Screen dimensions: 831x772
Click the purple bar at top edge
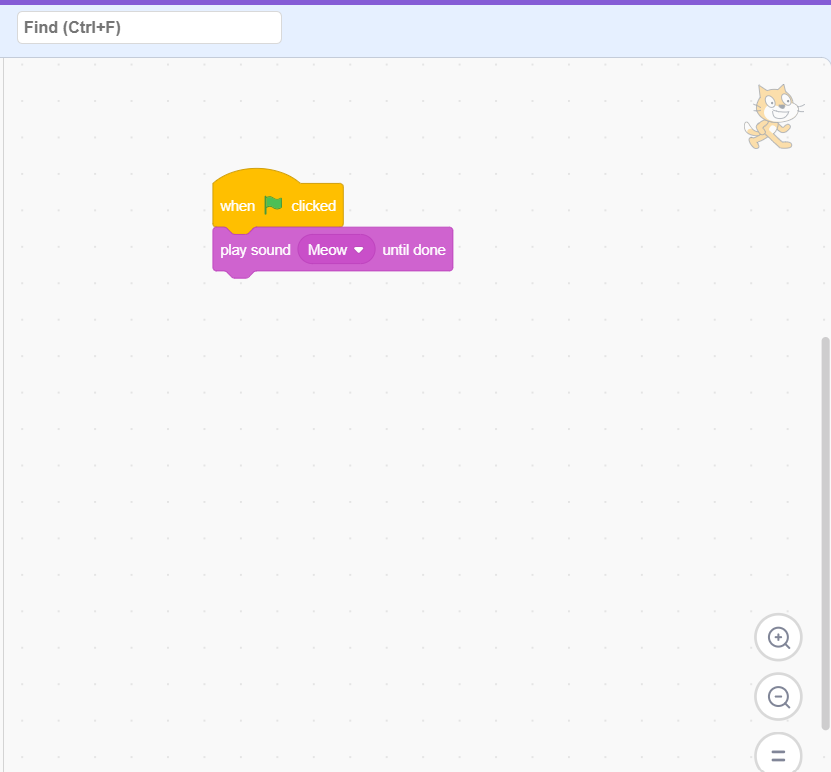coord(415,2)
